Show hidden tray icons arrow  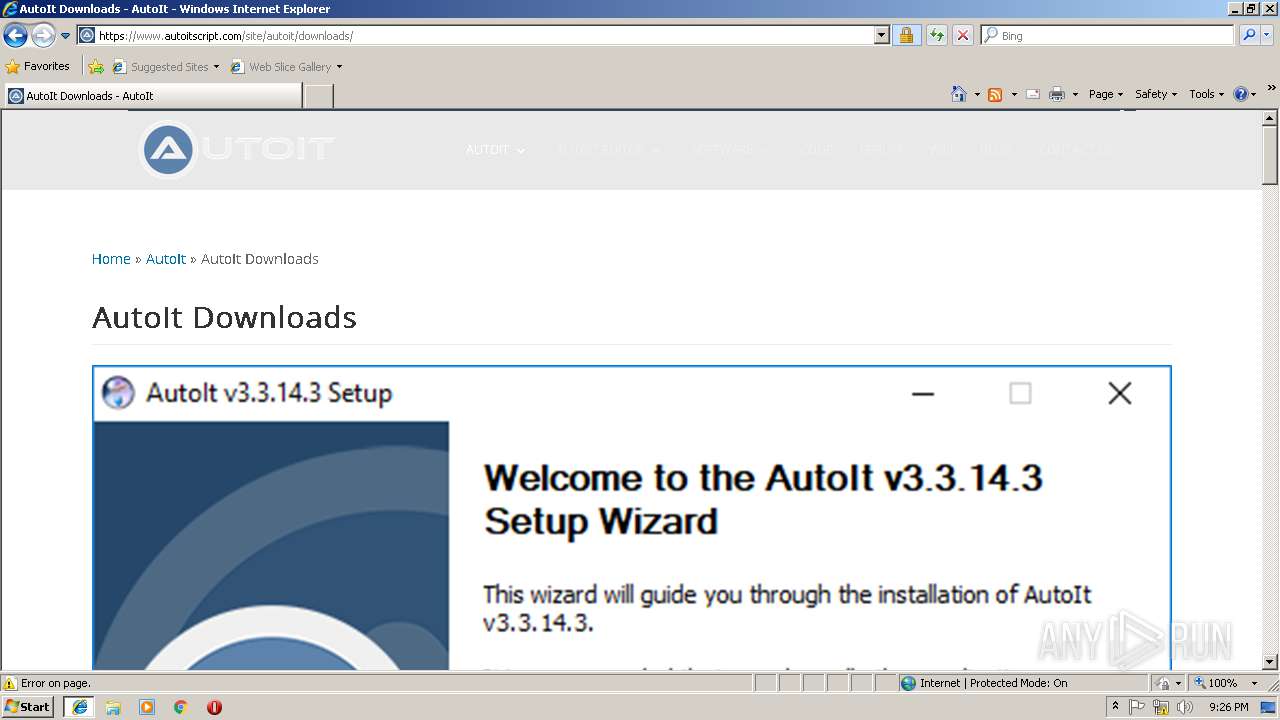[1115, 707]
